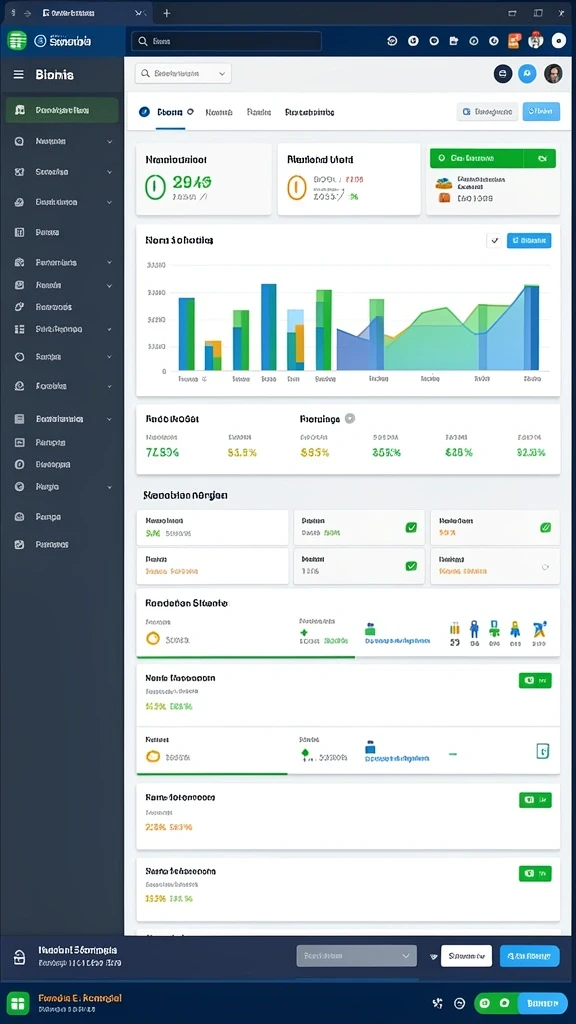Viewport: 576px width, 1024px height.
Task: Open the folder icon in header icon row
Action: point(454,40)
